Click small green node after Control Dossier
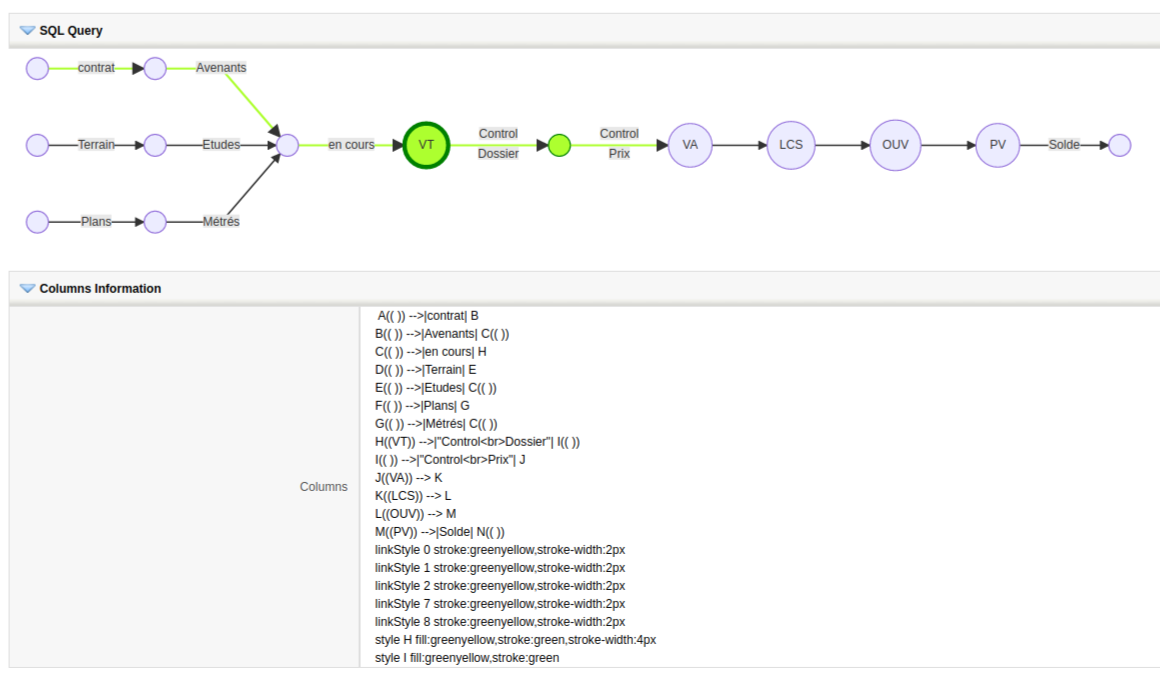 (560, 145)
